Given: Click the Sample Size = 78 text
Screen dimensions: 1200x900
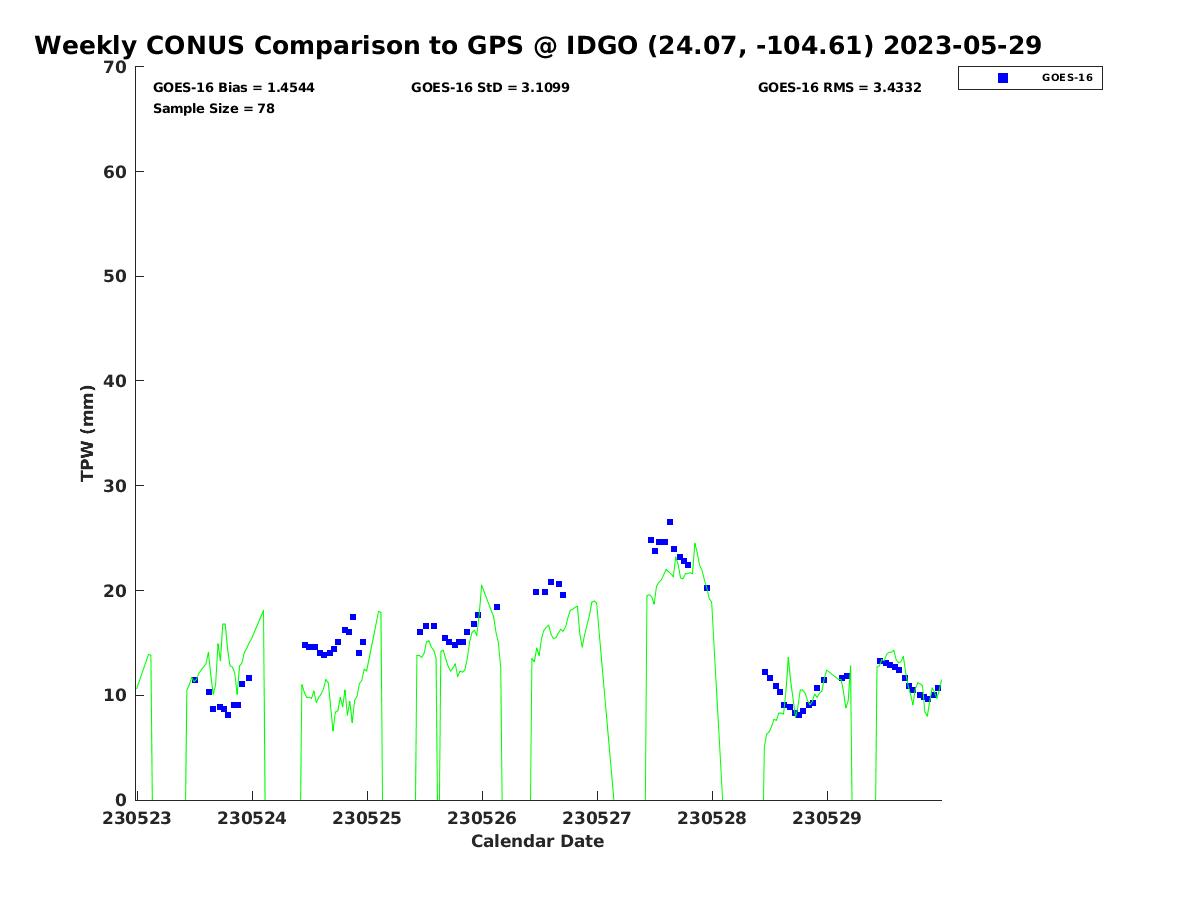Looking at the screenshot, I should (x=213, y=109).
